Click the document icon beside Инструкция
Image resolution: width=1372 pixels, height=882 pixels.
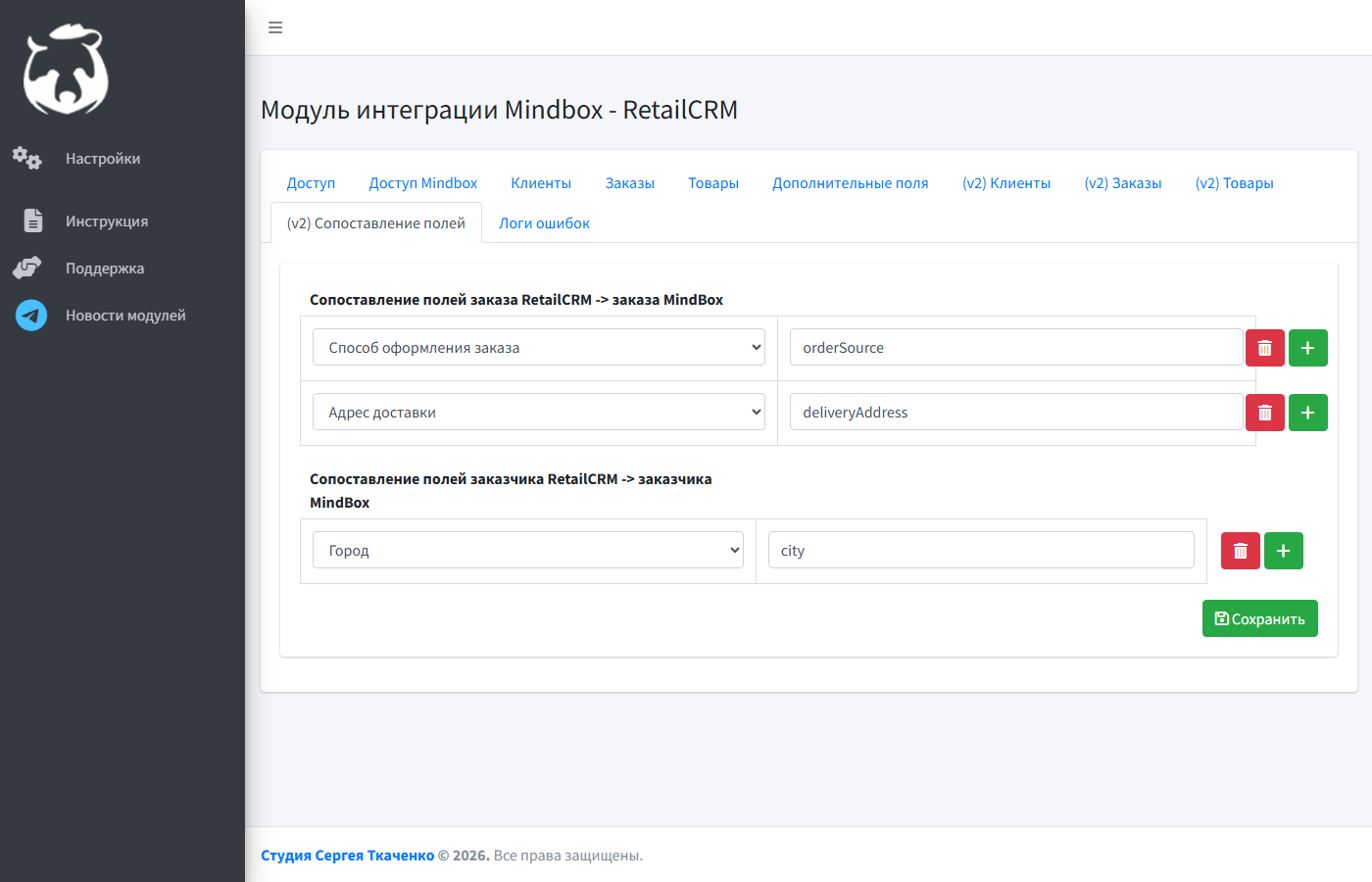pyautogui.click(x=33, y=220)
